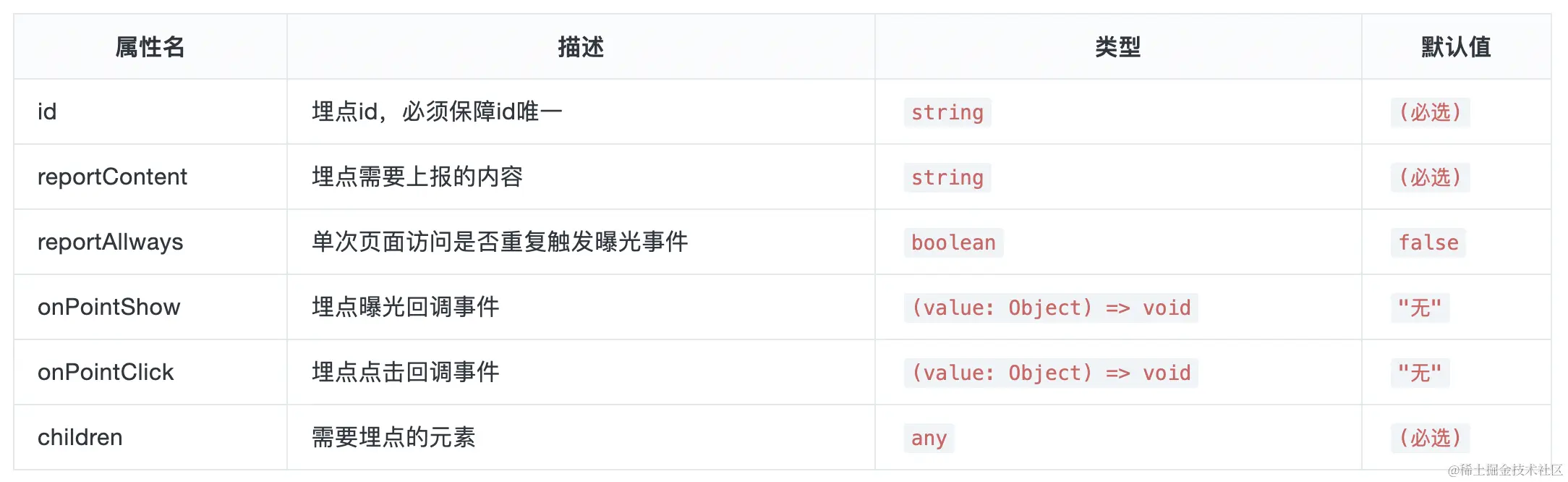Select the onPointShow property cell
Screen dimensions: 1568x482
tap(108, 308)
